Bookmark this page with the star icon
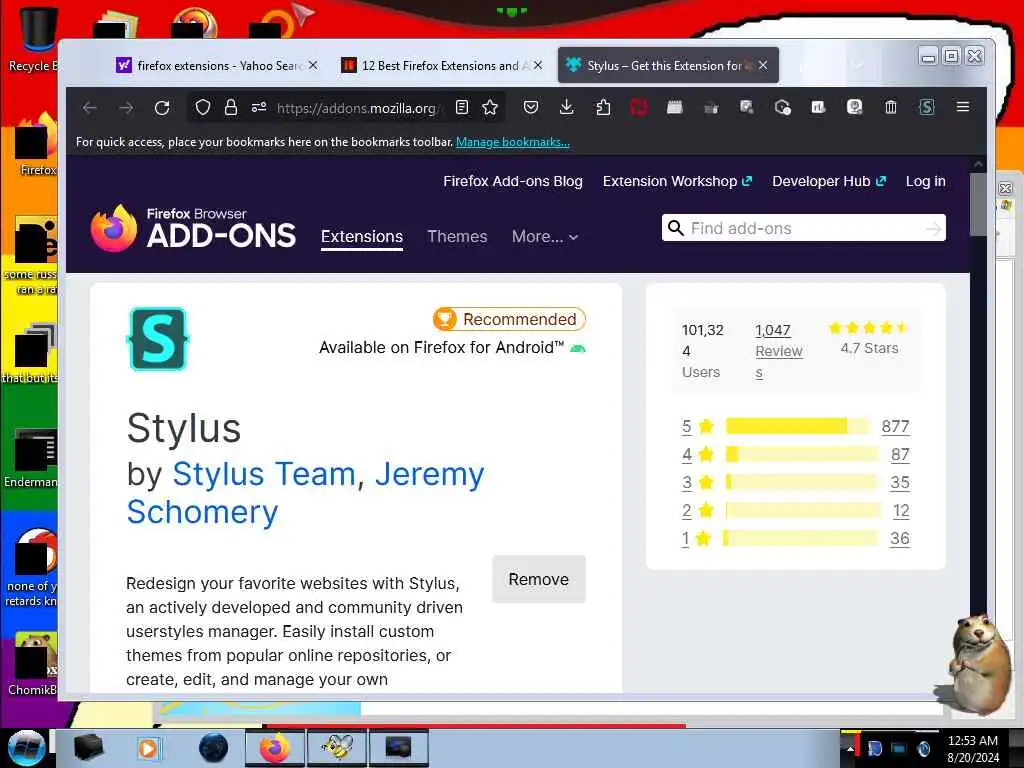This screenshot has width=1024, height=768. 490,107
